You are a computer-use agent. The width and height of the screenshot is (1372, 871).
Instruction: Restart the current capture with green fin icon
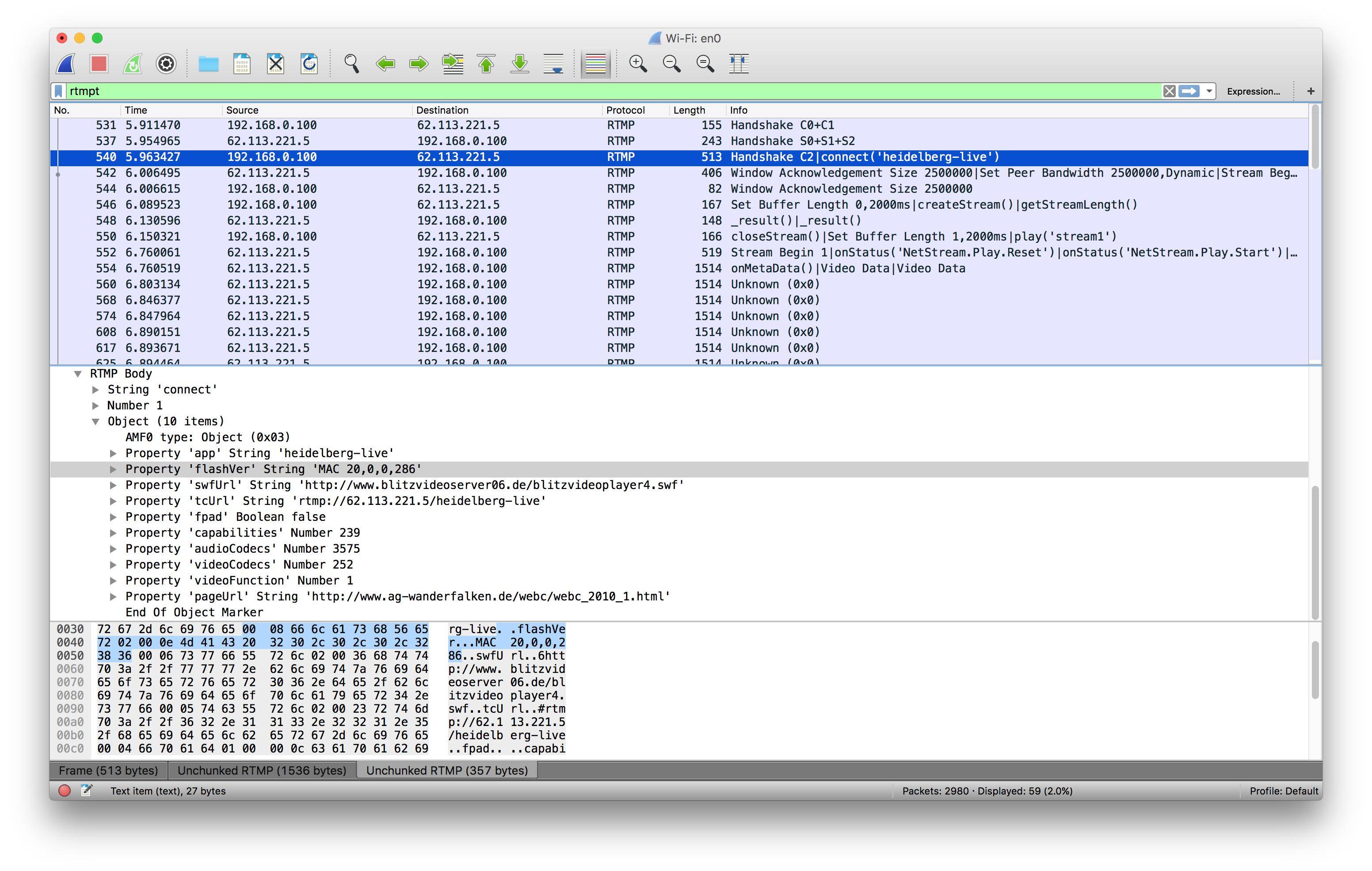coord(132,63)
